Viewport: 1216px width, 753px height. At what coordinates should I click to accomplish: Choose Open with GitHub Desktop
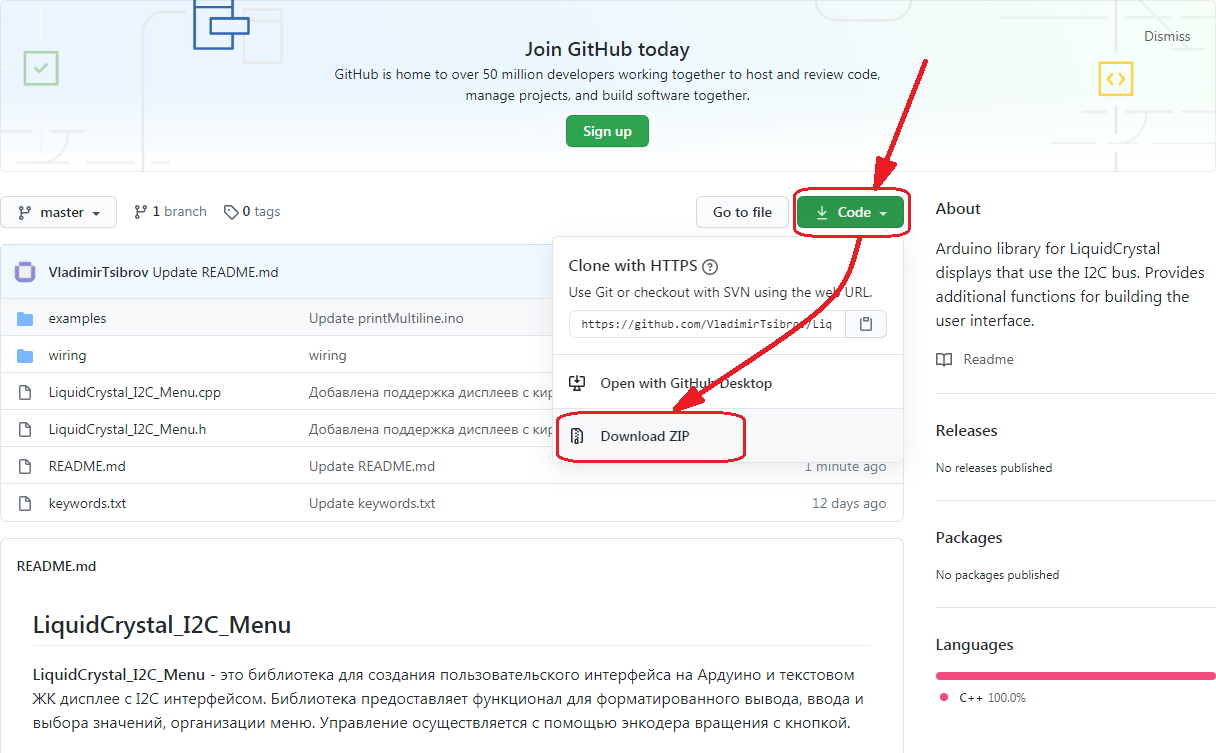(x=686, y=383)
